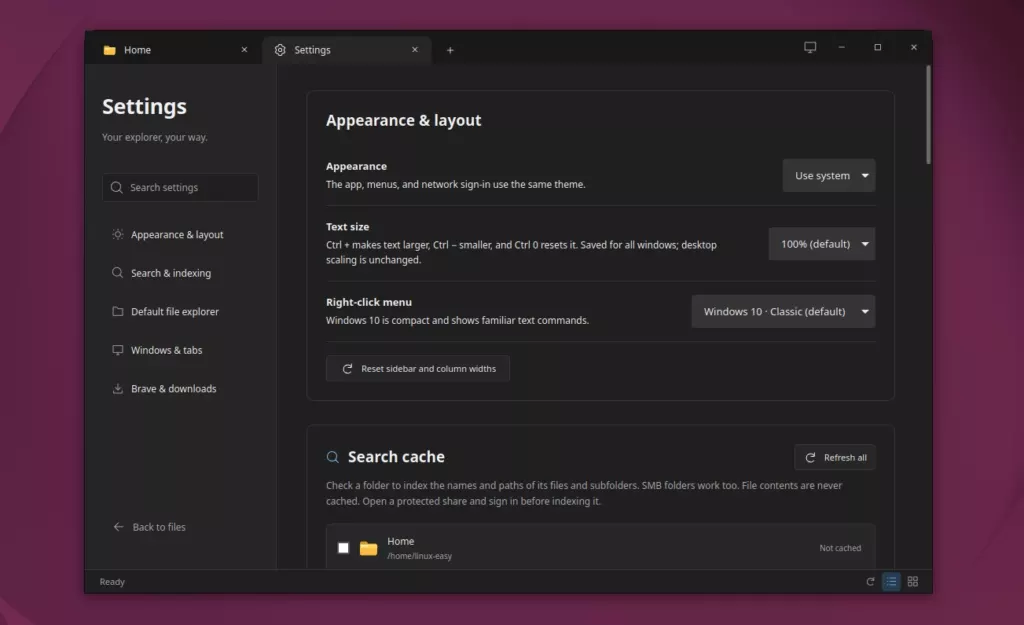The height and width of the screenshot is (625, 1024).
Task: Click the monitor icon in title bar
Action: 810,47
